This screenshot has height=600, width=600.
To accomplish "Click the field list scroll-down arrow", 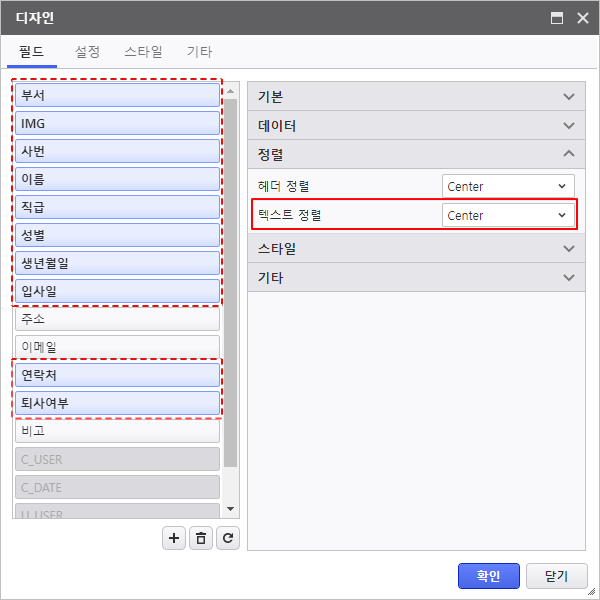I will (231, 509).
